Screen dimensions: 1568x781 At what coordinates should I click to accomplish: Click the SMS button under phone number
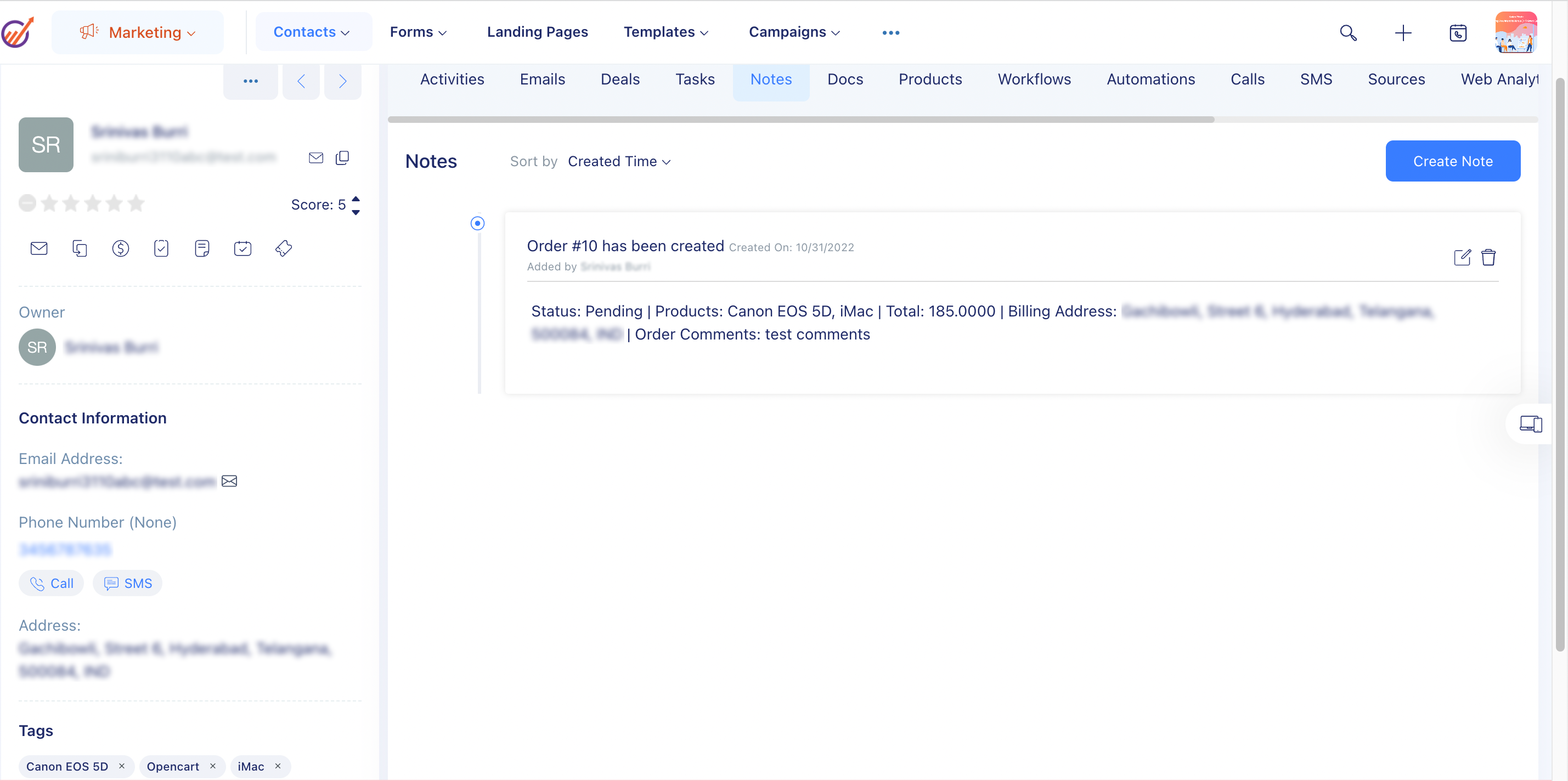click(128, 583)
